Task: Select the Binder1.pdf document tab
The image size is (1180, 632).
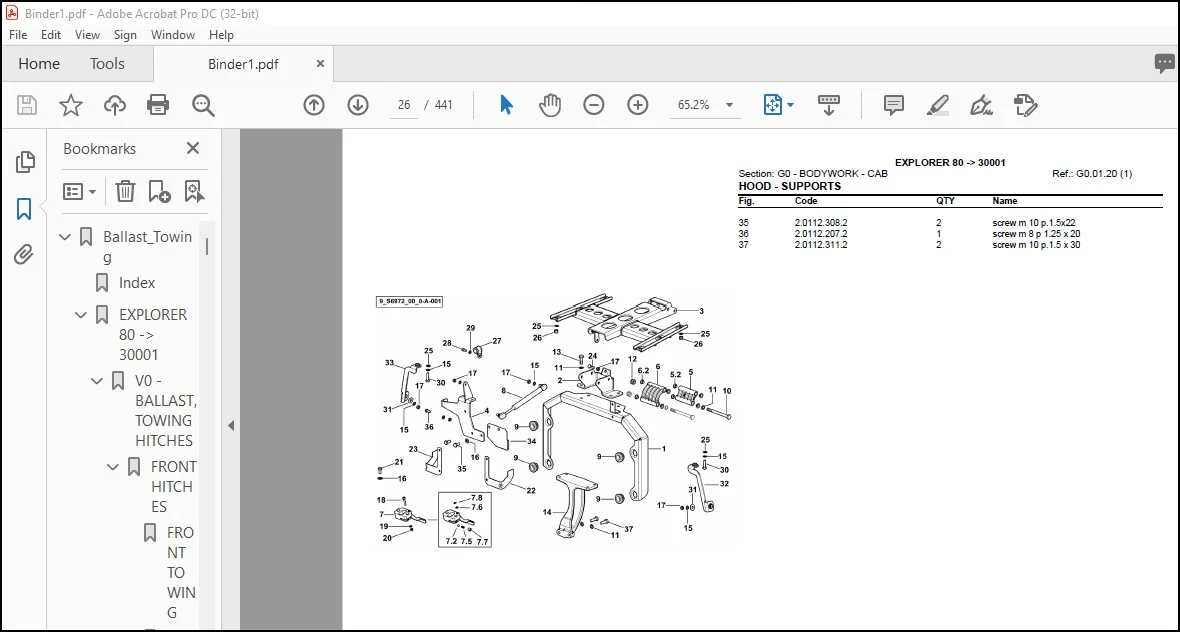Action: tap(243, 64)
